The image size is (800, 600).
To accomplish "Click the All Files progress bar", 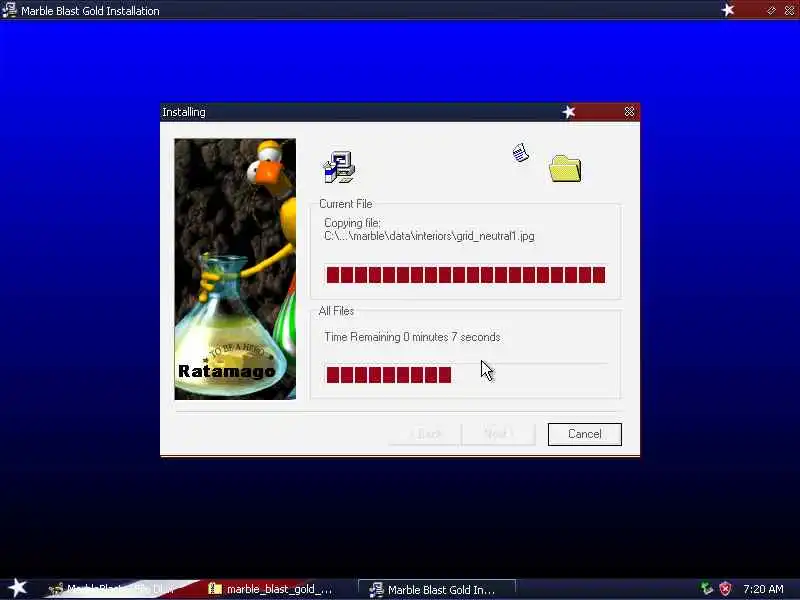I will pos(466,374).
